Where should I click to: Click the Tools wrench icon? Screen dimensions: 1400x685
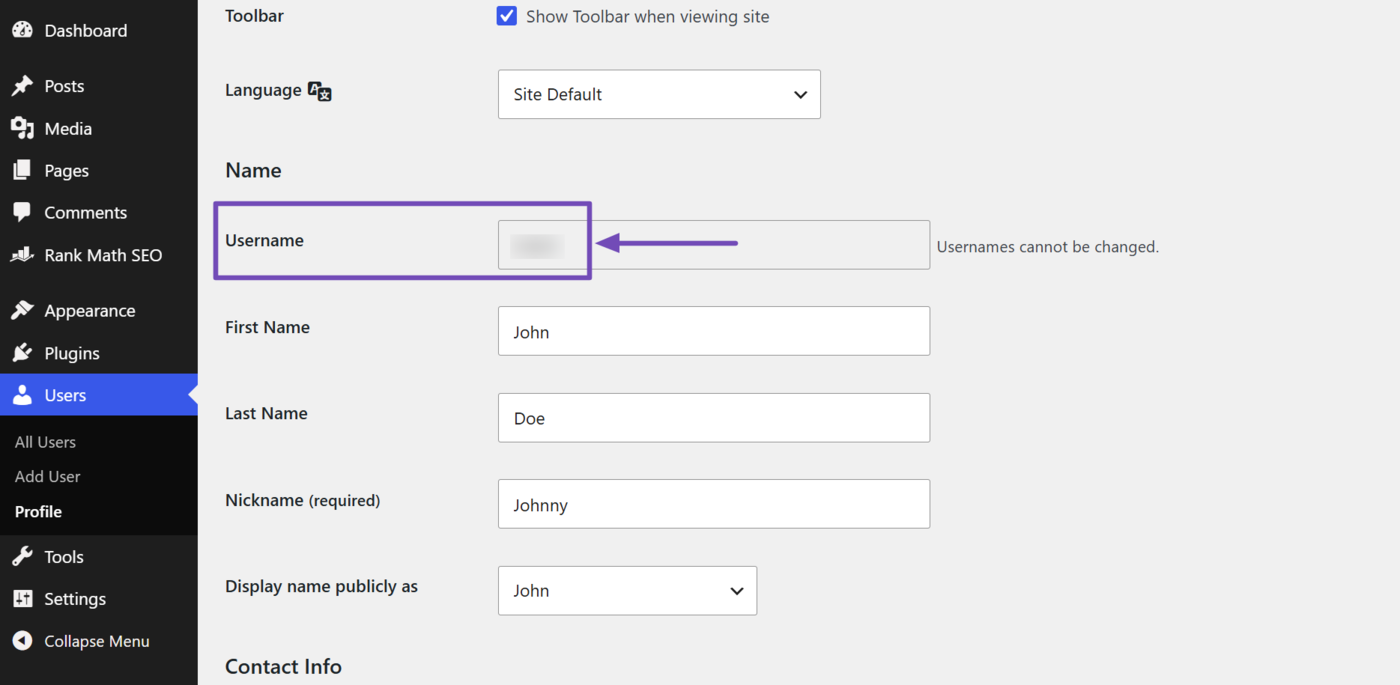[x=22, y=556]
